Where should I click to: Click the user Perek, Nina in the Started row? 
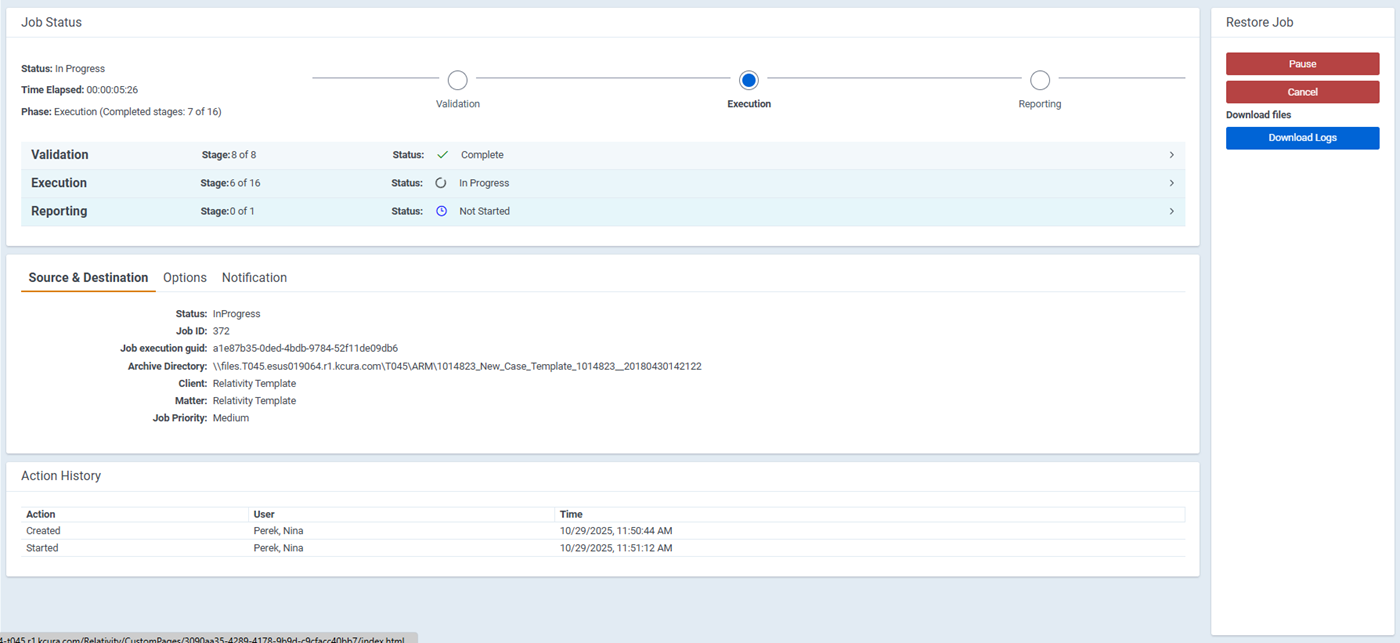click(277, 547)
